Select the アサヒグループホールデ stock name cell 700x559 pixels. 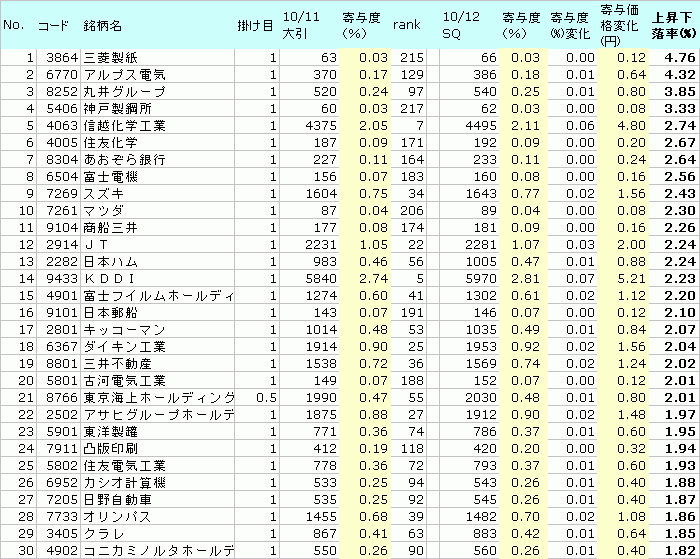(x=158, y=414)
